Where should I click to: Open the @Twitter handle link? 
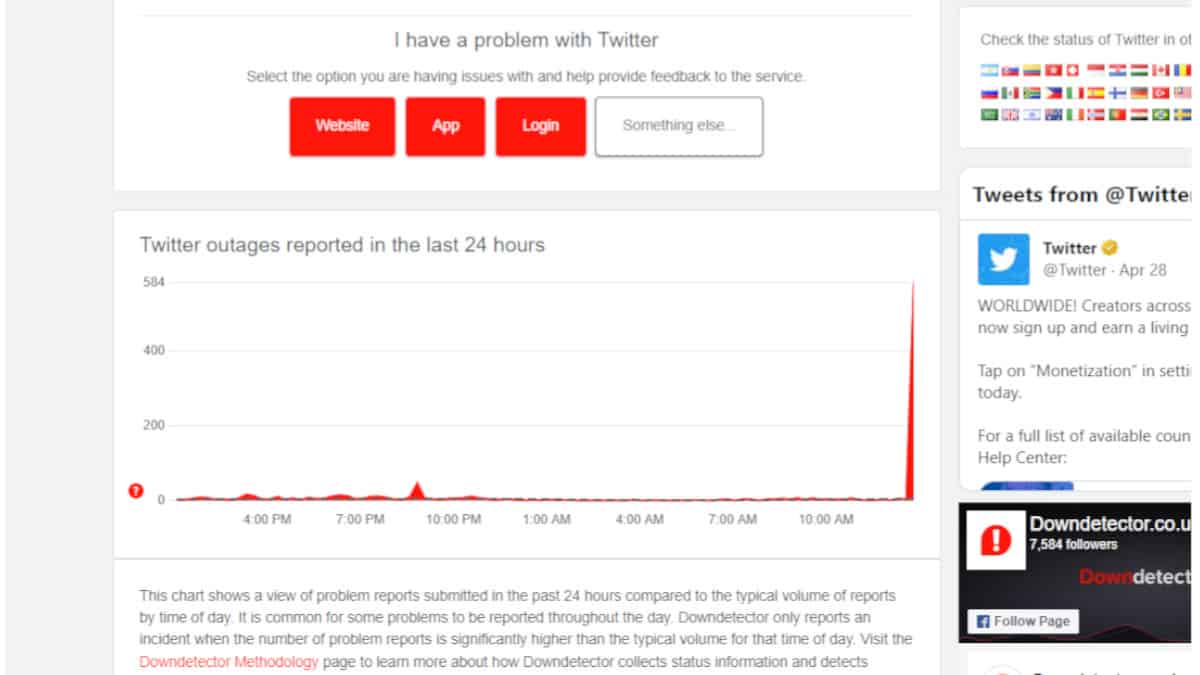click(x=1075, y=270)
